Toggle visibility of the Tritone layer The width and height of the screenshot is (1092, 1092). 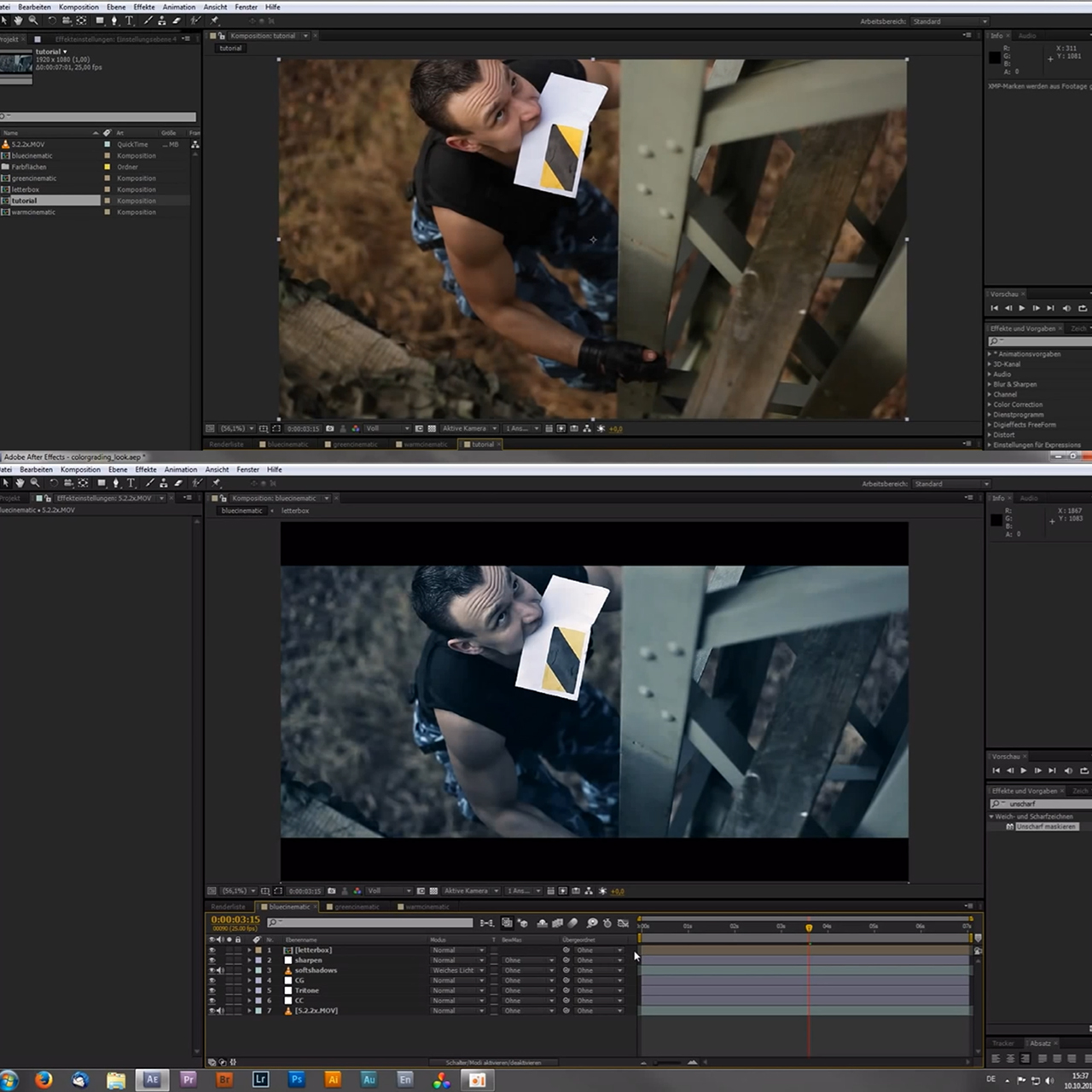pyautogui.click(x=212, y=990)
